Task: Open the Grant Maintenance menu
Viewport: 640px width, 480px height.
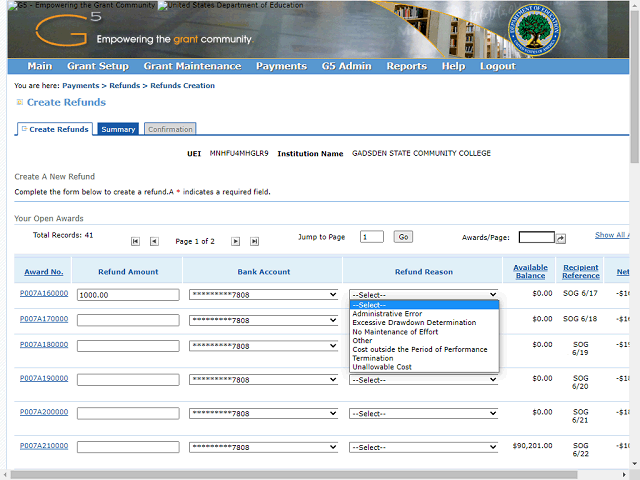Action: coord(192,66)
